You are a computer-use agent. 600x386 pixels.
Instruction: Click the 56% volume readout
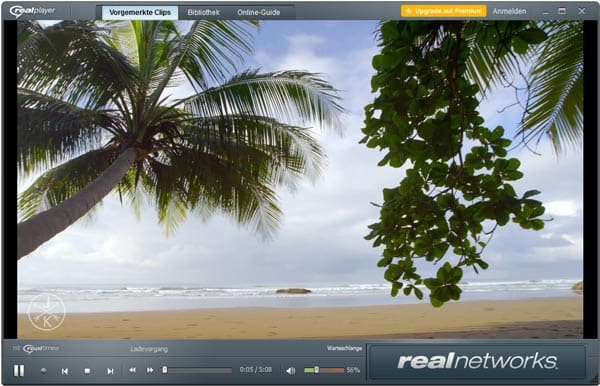coord(353,370)
